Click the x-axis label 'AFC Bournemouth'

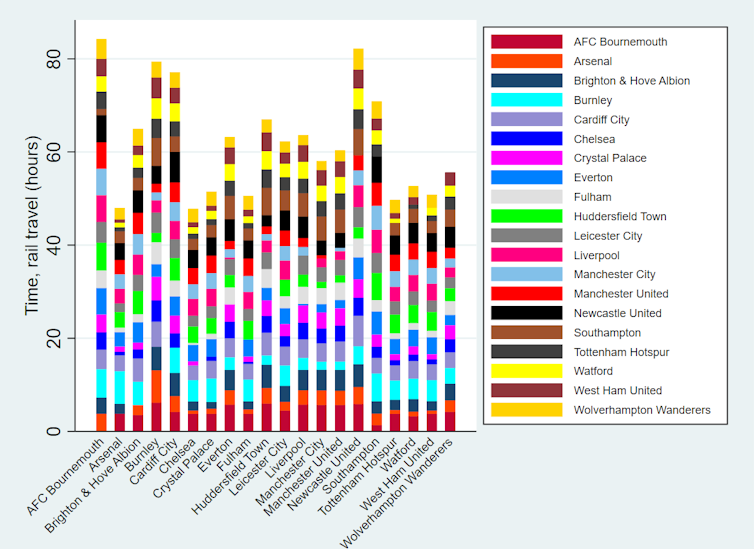65,477
